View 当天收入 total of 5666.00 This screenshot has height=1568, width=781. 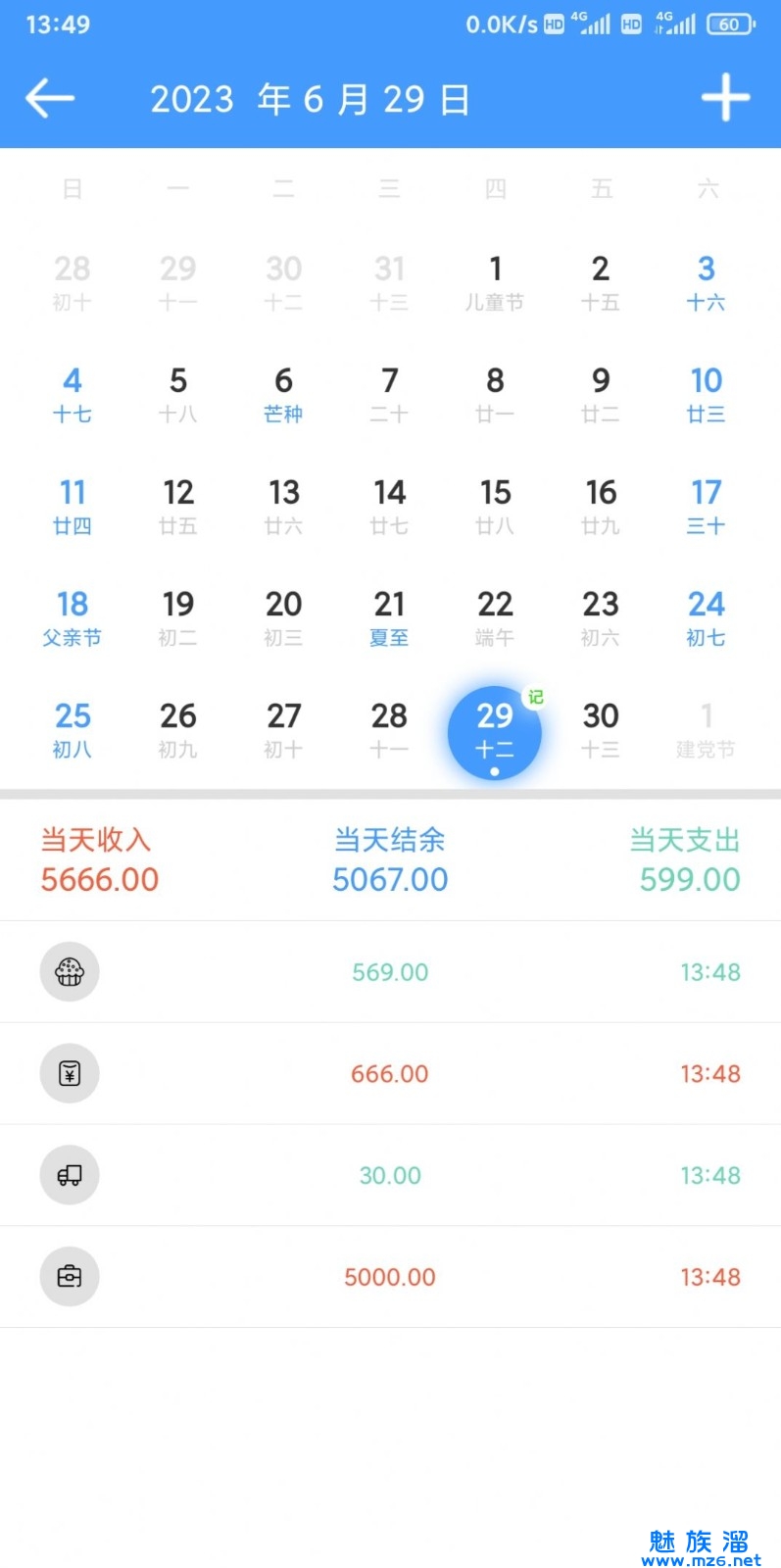coord(99,859)
